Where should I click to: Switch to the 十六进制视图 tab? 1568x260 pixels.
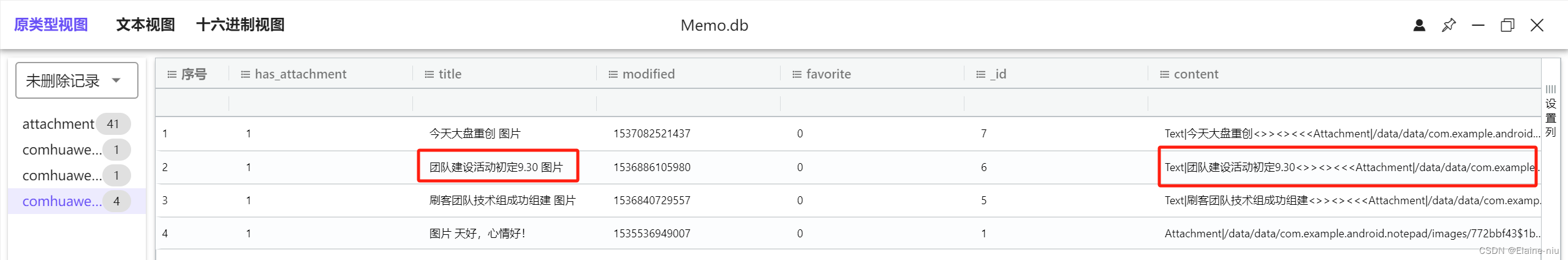(x=240, y=25)
